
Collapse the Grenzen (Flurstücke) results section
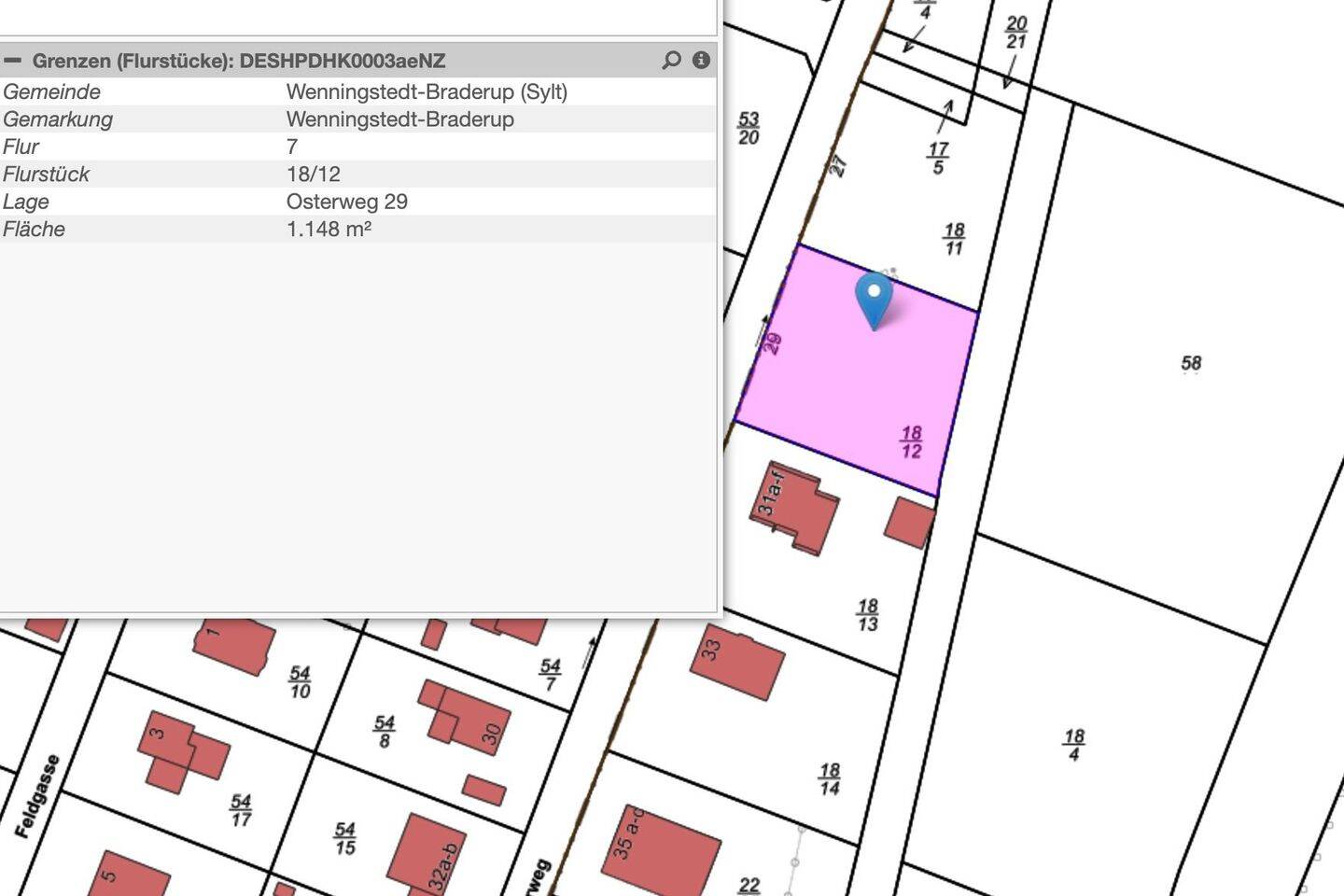click(12, 61)
